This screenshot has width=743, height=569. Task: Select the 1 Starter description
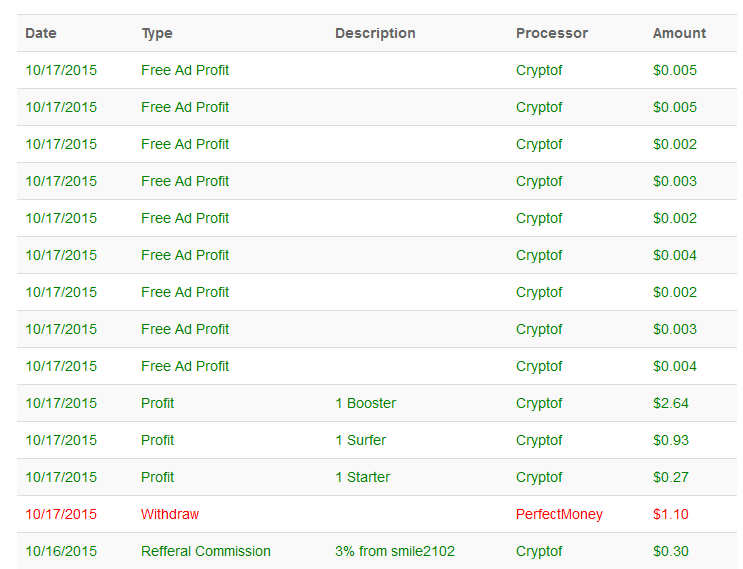click(362, 477)
